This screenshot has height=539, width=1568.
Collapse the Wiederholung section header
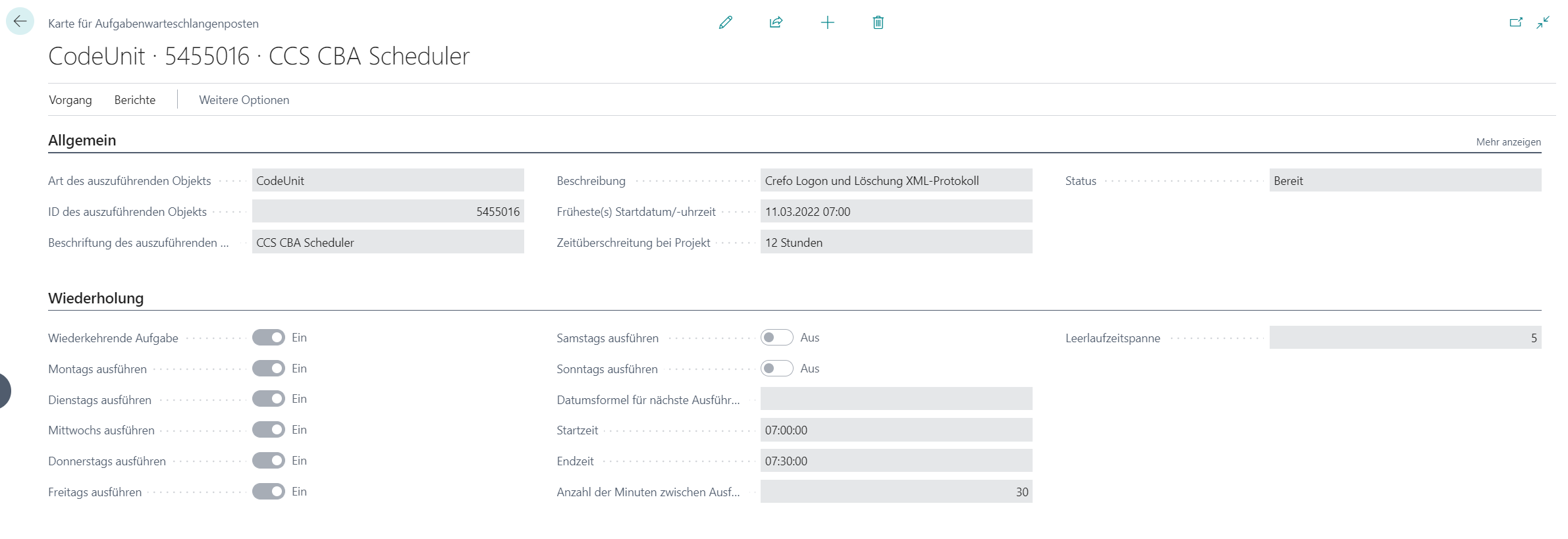[96, 298]
